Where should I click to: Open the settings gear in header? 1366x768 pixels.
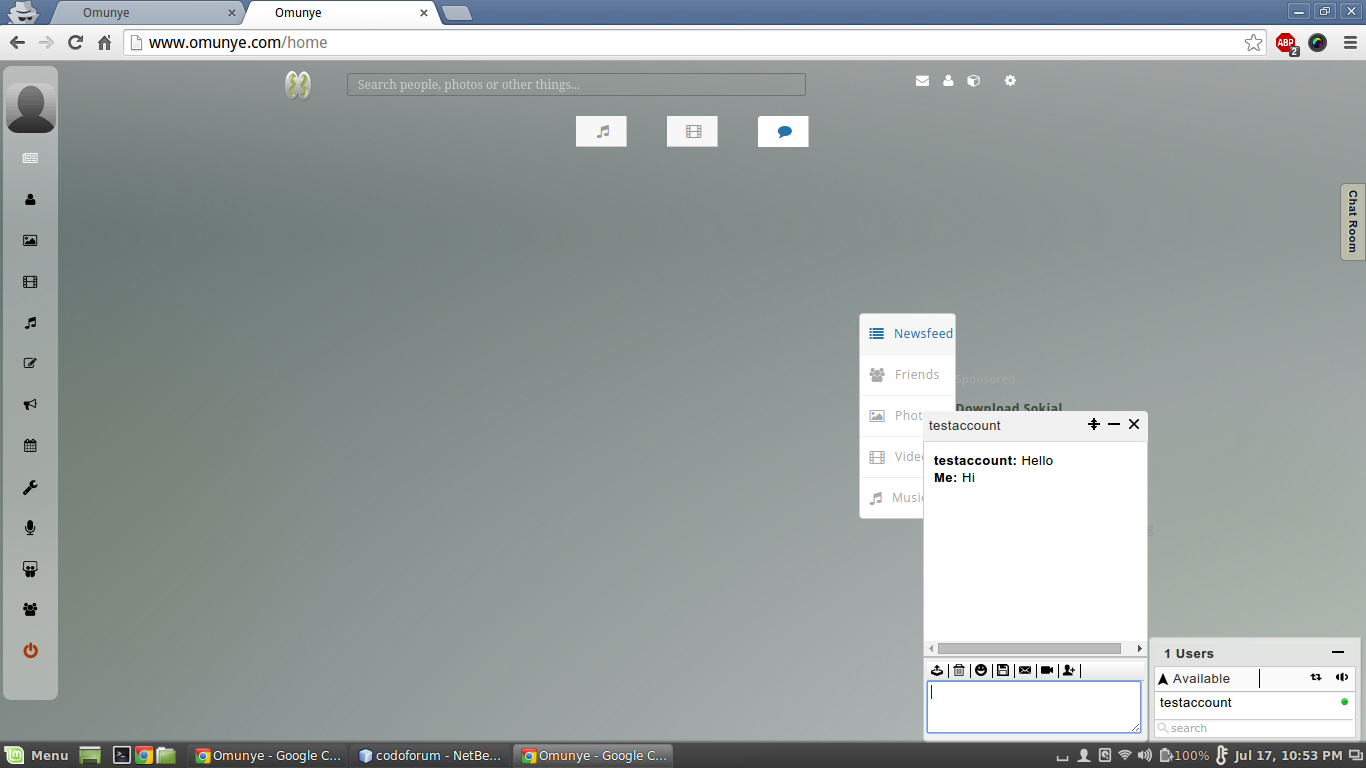(x=1010, y=80)
